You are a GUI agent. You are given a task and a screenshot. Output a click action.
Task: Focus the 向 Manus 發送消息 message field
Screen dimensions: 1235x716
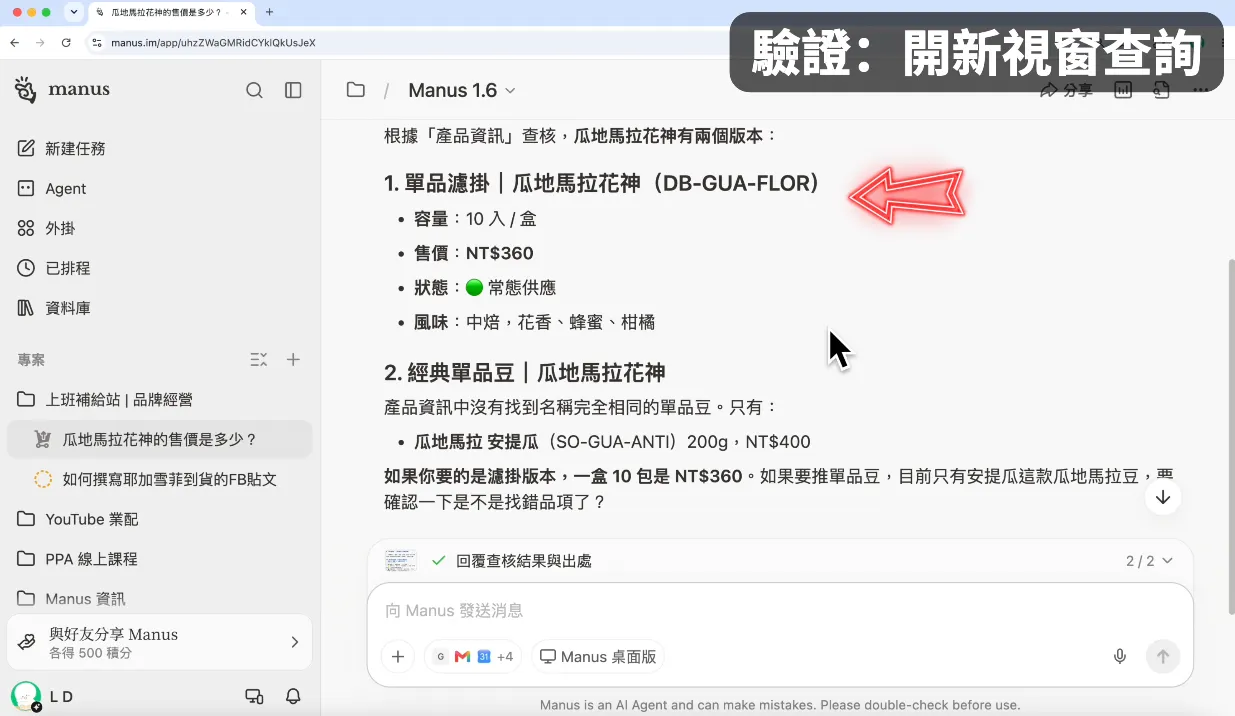coord(780,610)
